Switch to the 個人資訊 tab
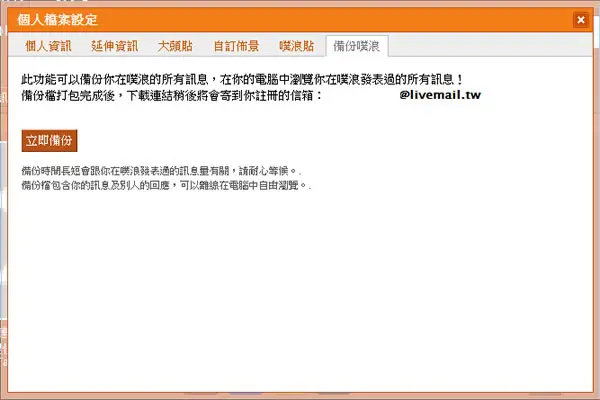The width and height of the screenshot is (600, 400). point(48,46)
